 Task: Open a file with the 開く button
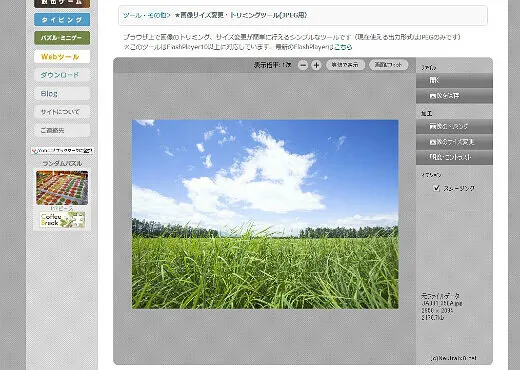tap(454, 80)
